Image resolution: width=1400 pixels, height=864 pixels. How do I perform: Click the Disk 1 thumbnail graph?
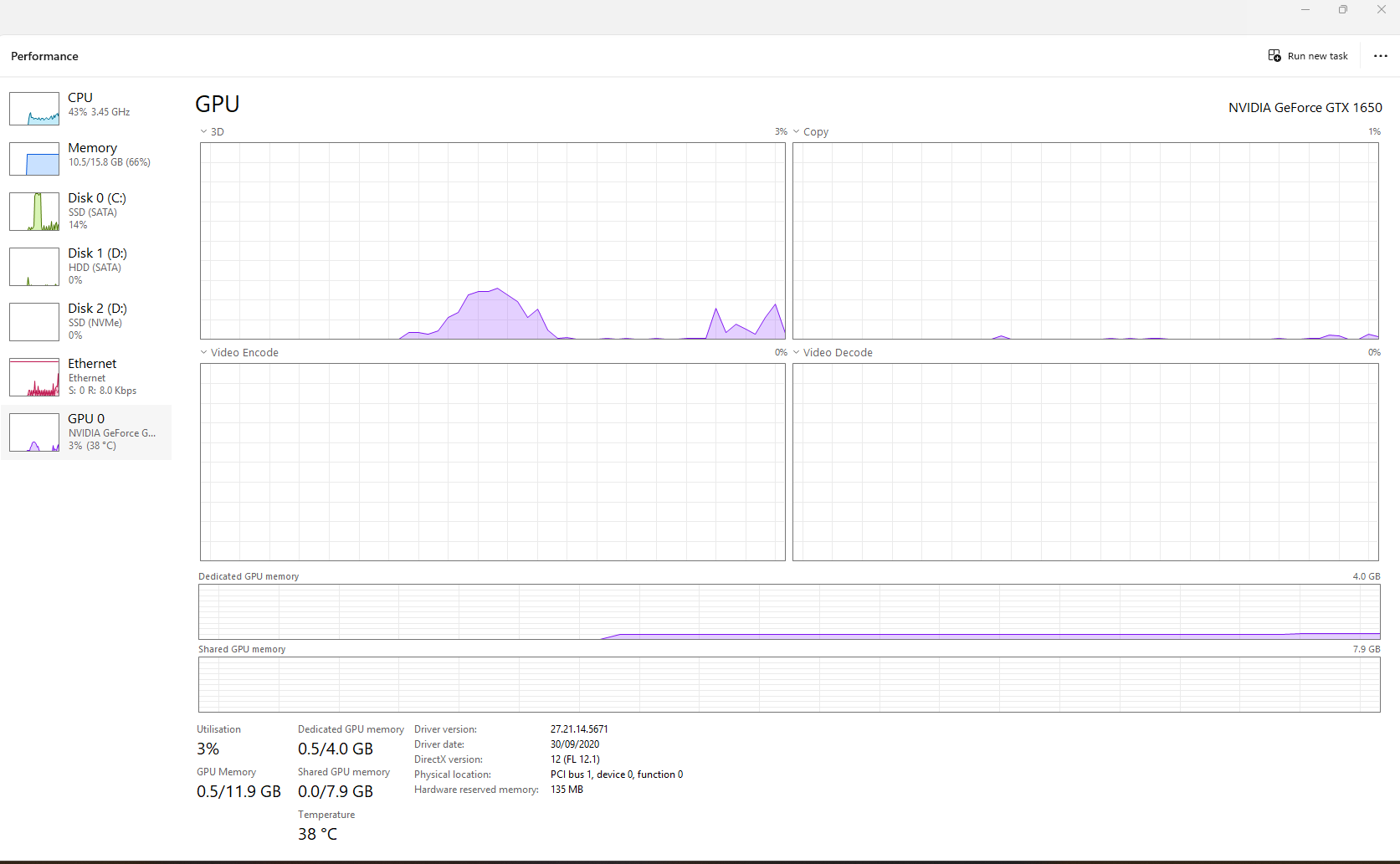pos(34,267)
